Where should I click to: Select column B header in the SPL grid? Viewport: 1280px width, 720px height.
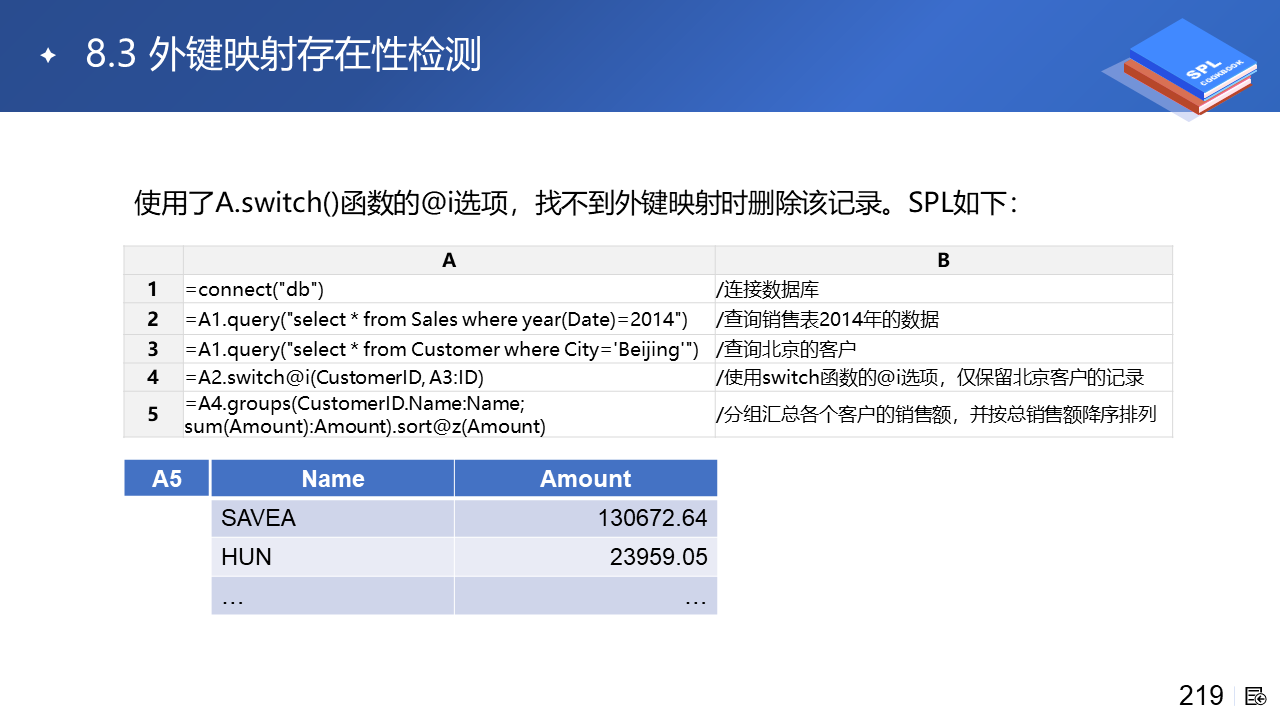943,260
